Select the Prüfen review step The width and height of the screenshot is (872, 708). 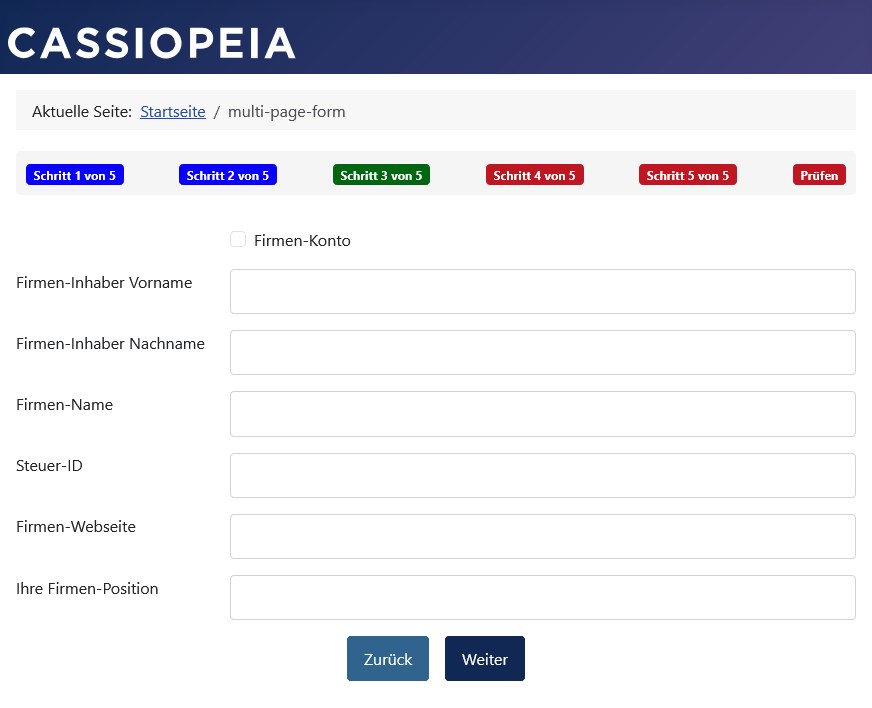pos(819,175)
